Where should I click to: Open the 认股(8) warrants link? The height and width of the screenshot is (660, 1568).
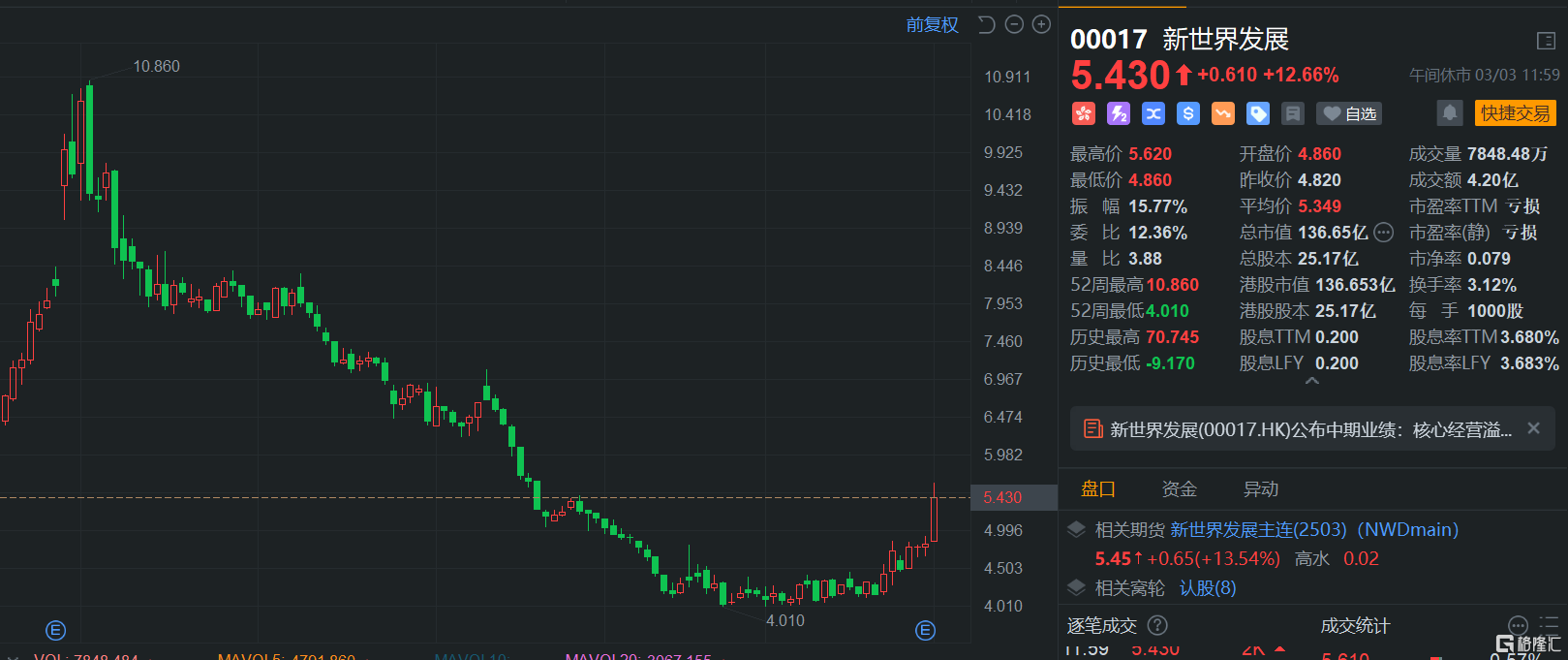pos(1208,587)
